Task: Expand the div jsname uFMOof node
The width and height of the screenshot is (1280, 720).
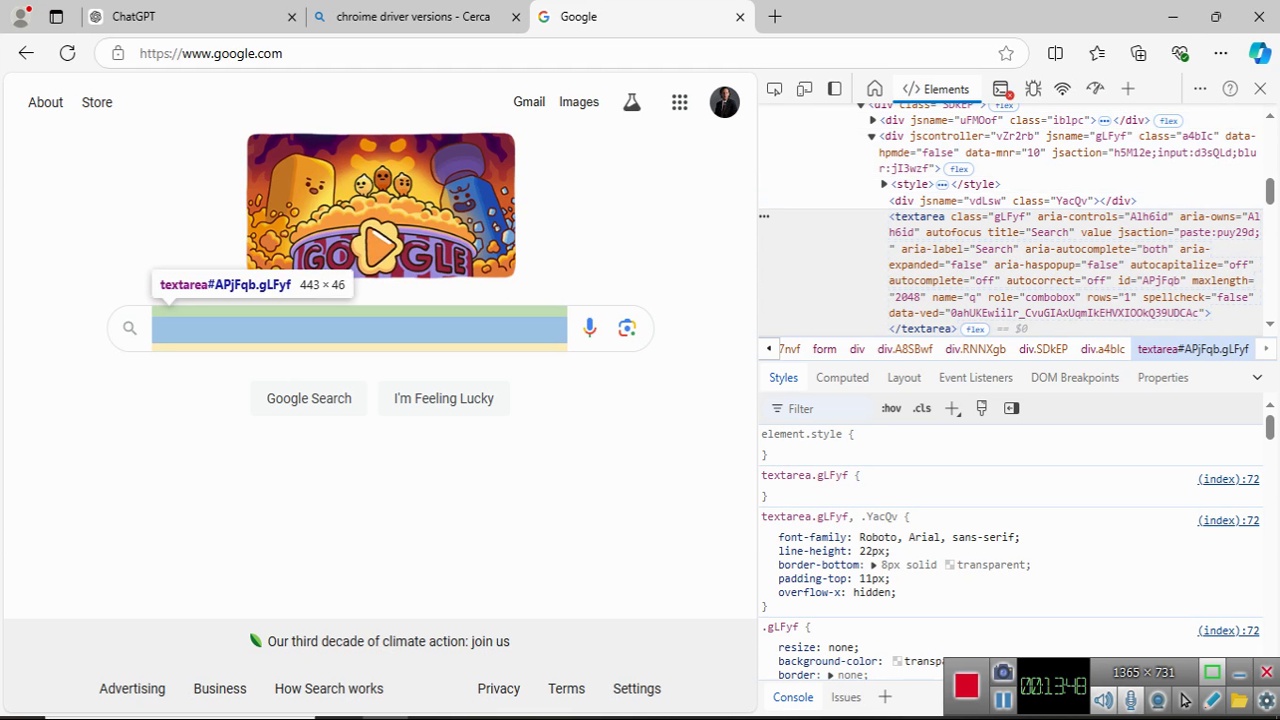Action: (873, 120)
